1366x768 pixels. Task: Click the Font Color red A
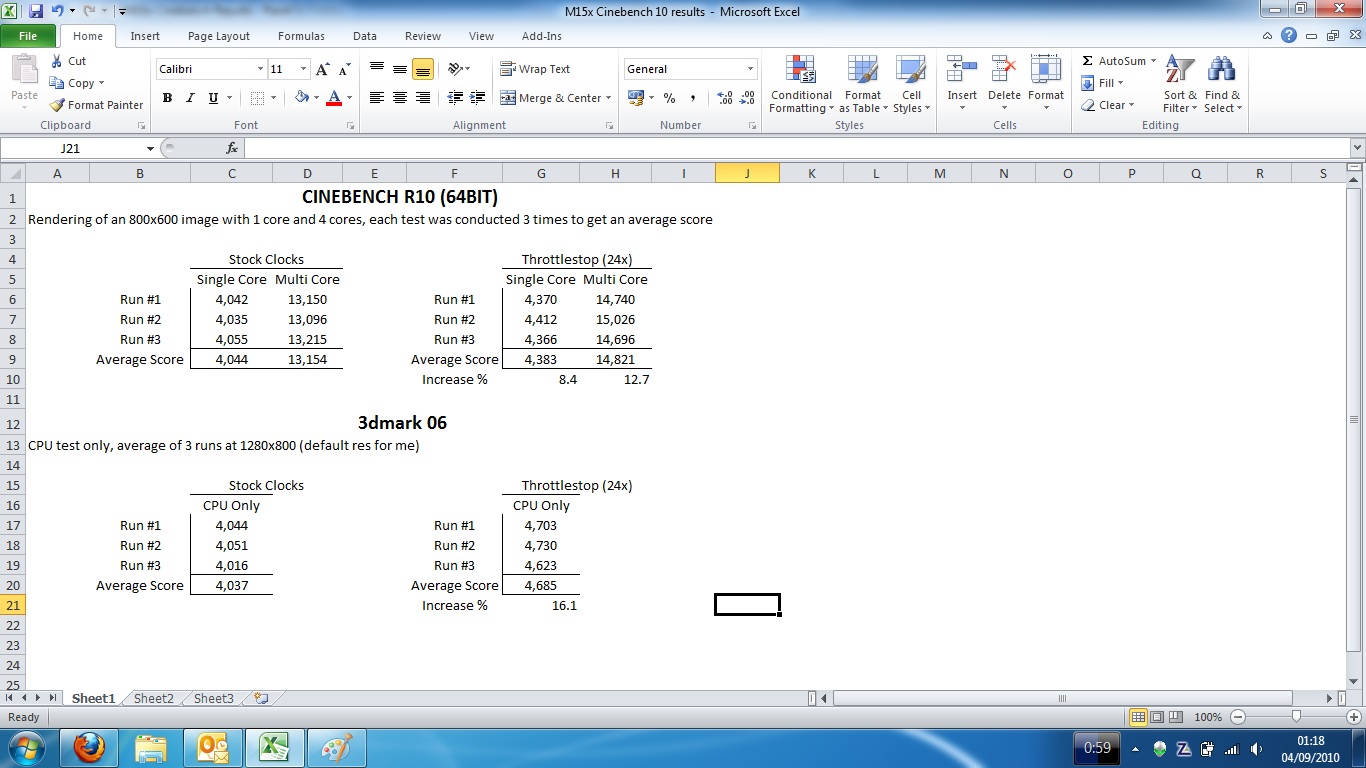(x=334, y=98)
